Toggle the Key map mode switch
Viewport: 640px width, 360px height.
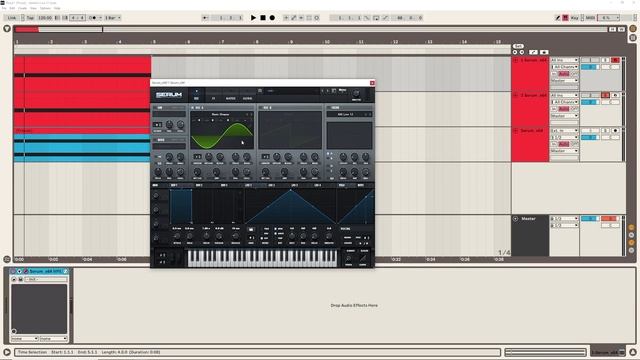pos(575,18)
